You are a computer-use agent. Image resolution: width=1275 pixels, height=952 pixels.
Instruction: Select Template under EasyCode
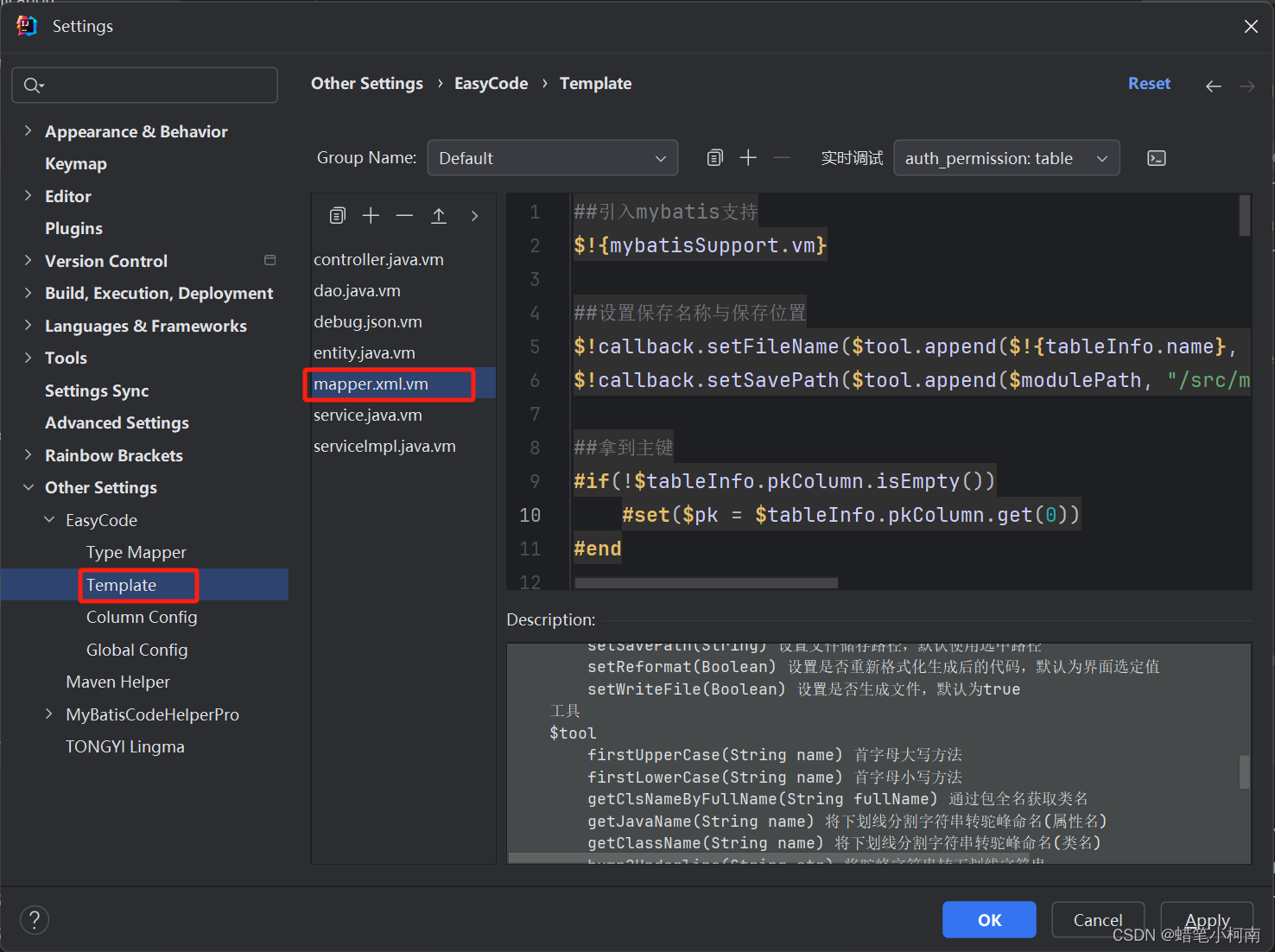click(121, 585)
